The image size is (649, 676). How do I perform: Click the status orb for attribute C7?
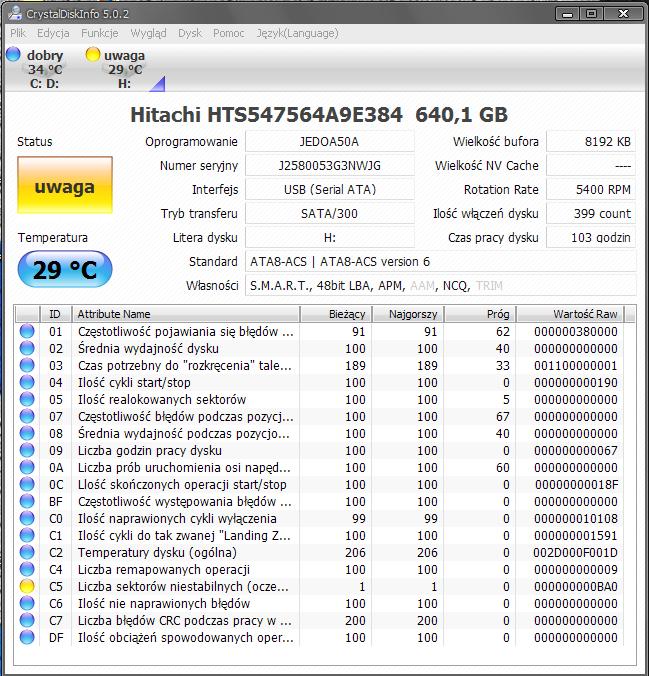click(27, 620)
